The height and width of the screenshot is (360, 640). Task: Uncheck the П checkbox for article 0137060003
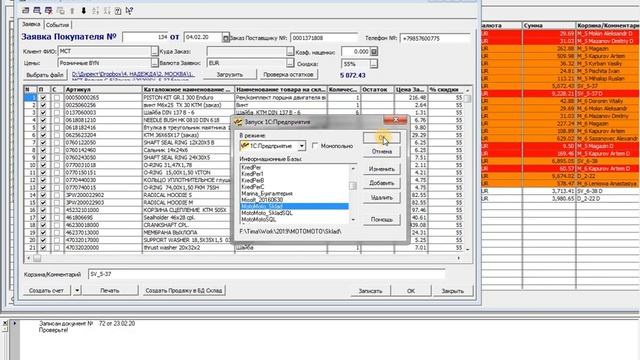[x=43, y=113]
